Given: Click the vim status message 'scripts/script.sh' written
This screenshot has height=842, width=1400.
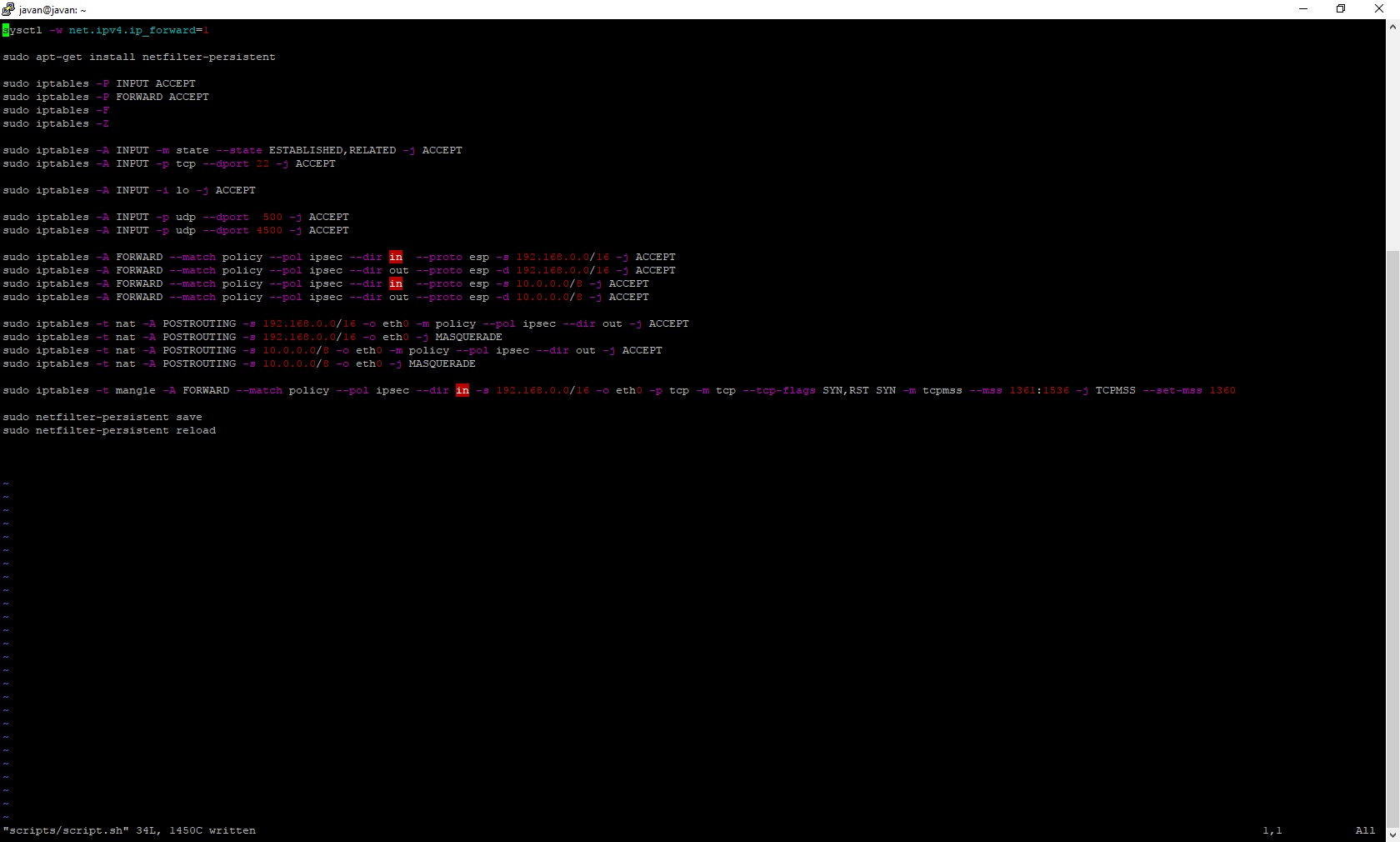Looking at the screenshot, I should [129, 830].
